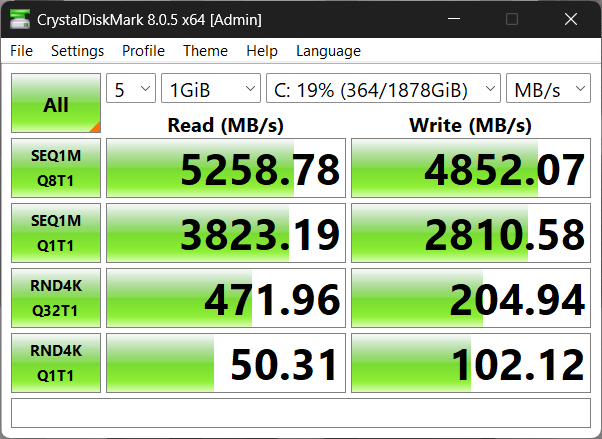602x439 pixels.
Task: Expand the MB/s unit dropdown
Action: click(548, 90)
